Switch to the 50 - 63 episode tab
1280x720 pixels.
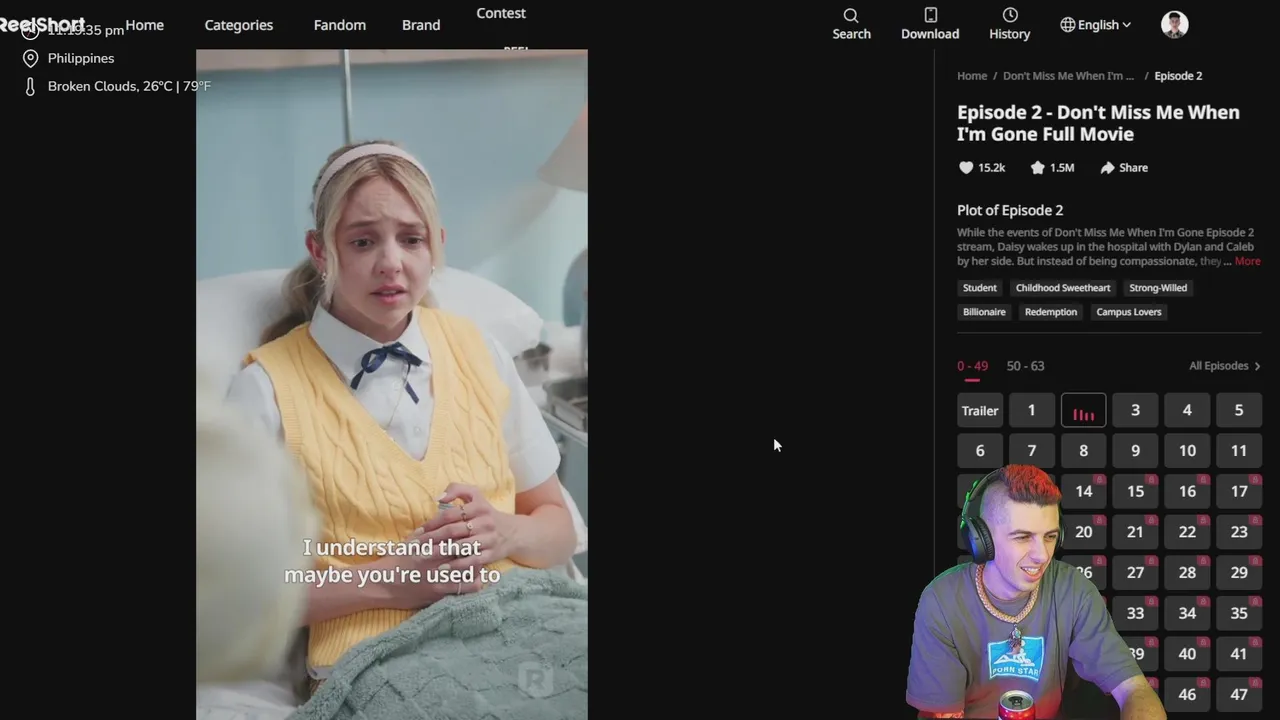click(1025, 366)
